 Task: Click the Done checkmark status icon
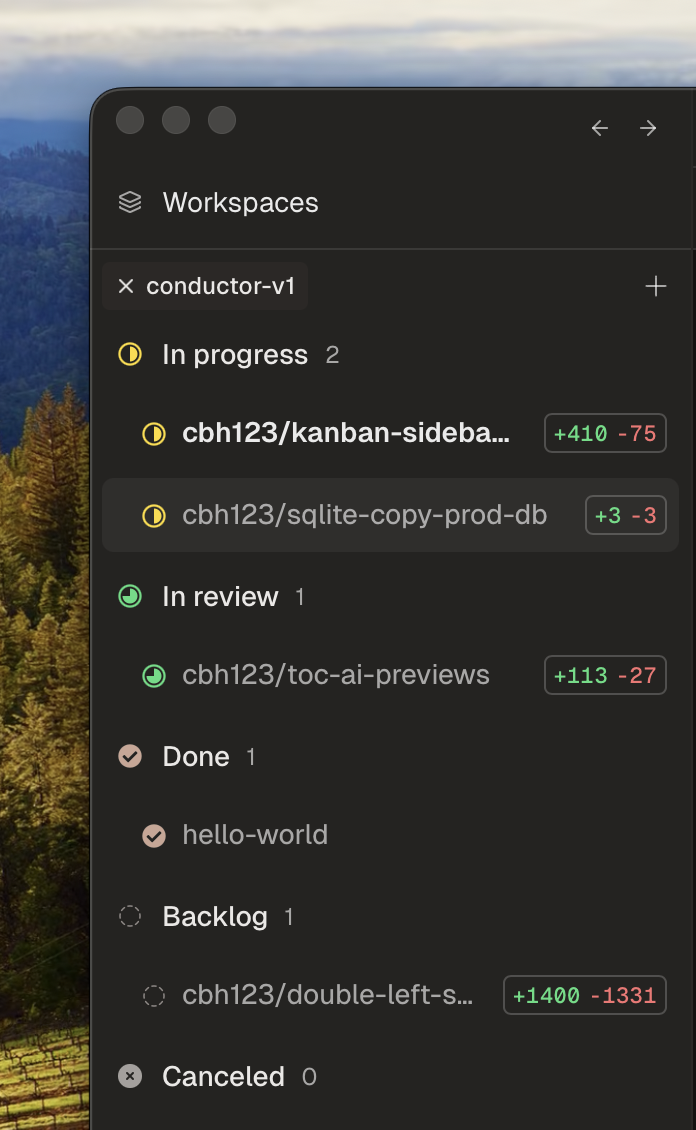coord(130,757)
